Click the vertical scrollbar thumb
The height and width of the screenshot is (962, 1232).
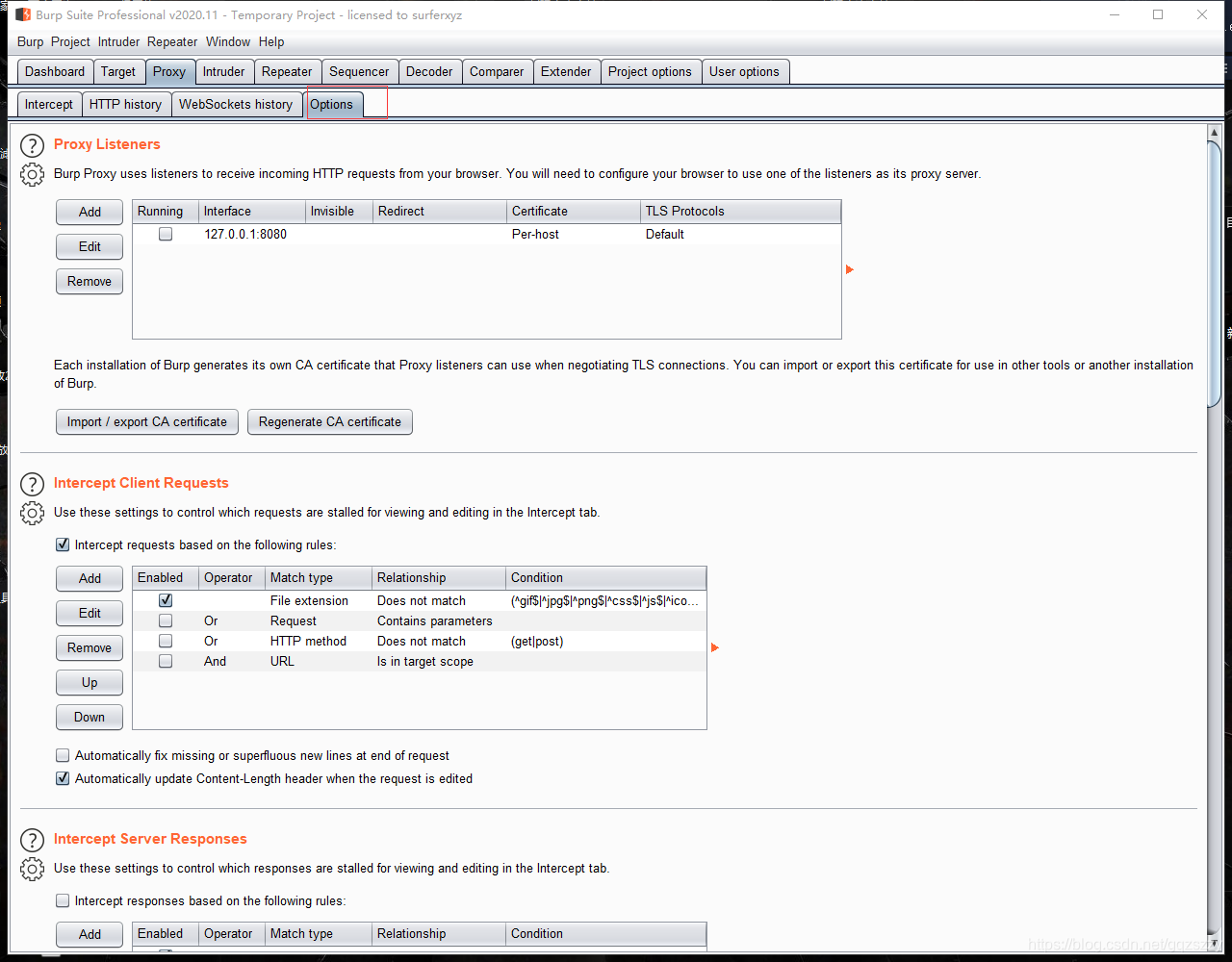click(x=1215, y=274)
